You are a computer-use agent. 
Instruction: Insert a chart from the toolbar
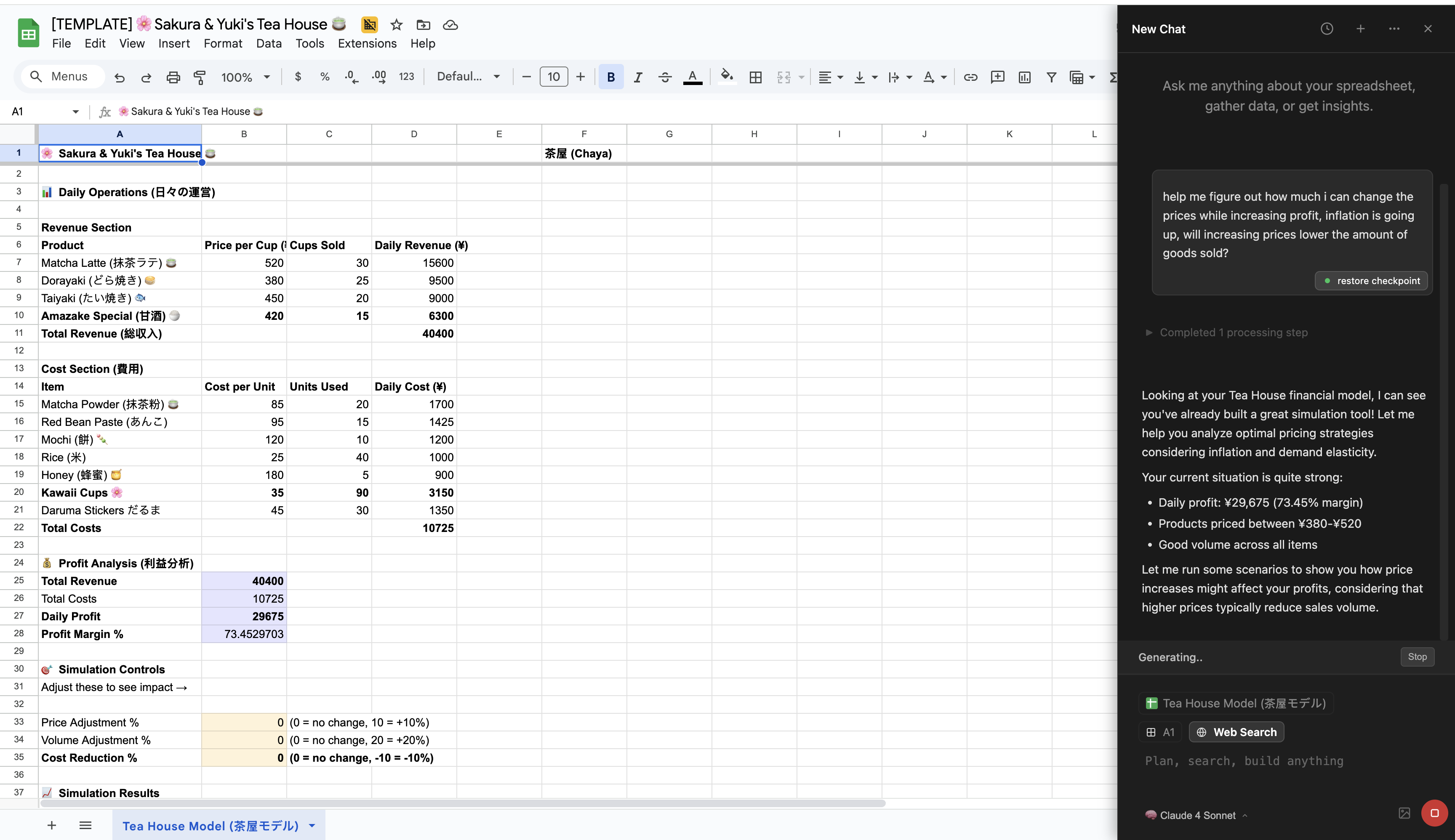[x=1024, y=76]
